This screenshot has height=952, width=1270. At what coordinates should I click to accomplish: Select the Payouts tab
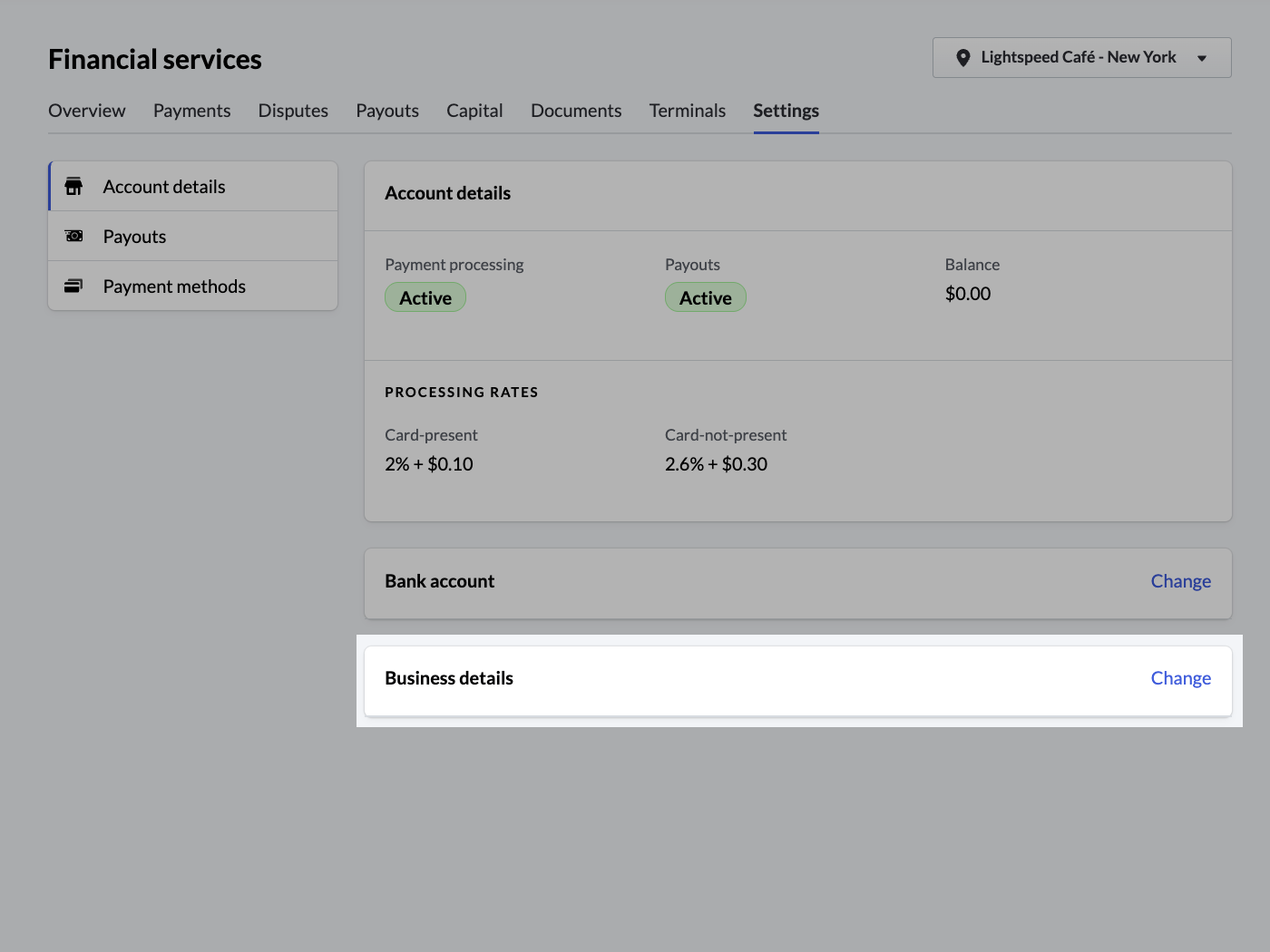coord(386,111)
